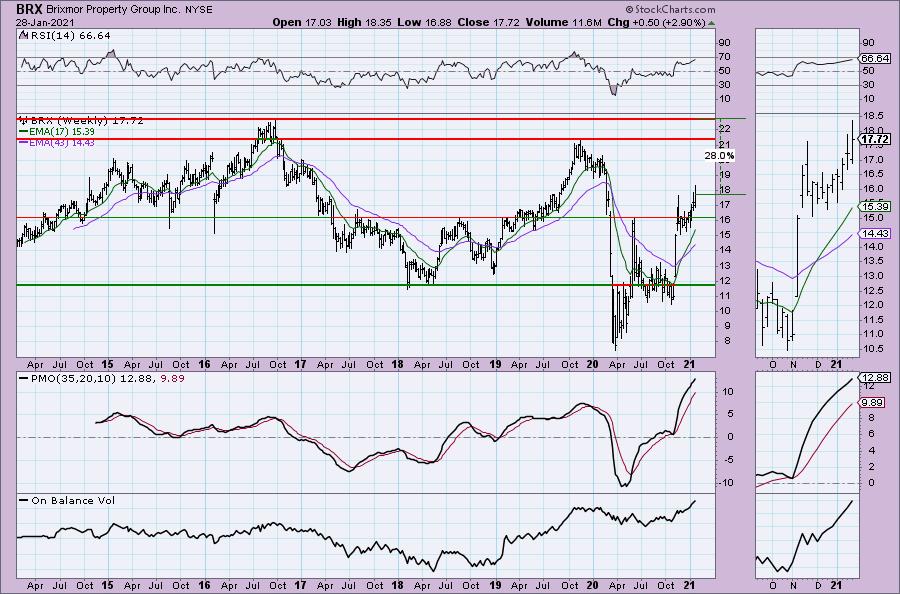Viewport: 900px width, 594px height.
Task: Click the 15.39 EMA tag on right axis
Action: (876, 206)
